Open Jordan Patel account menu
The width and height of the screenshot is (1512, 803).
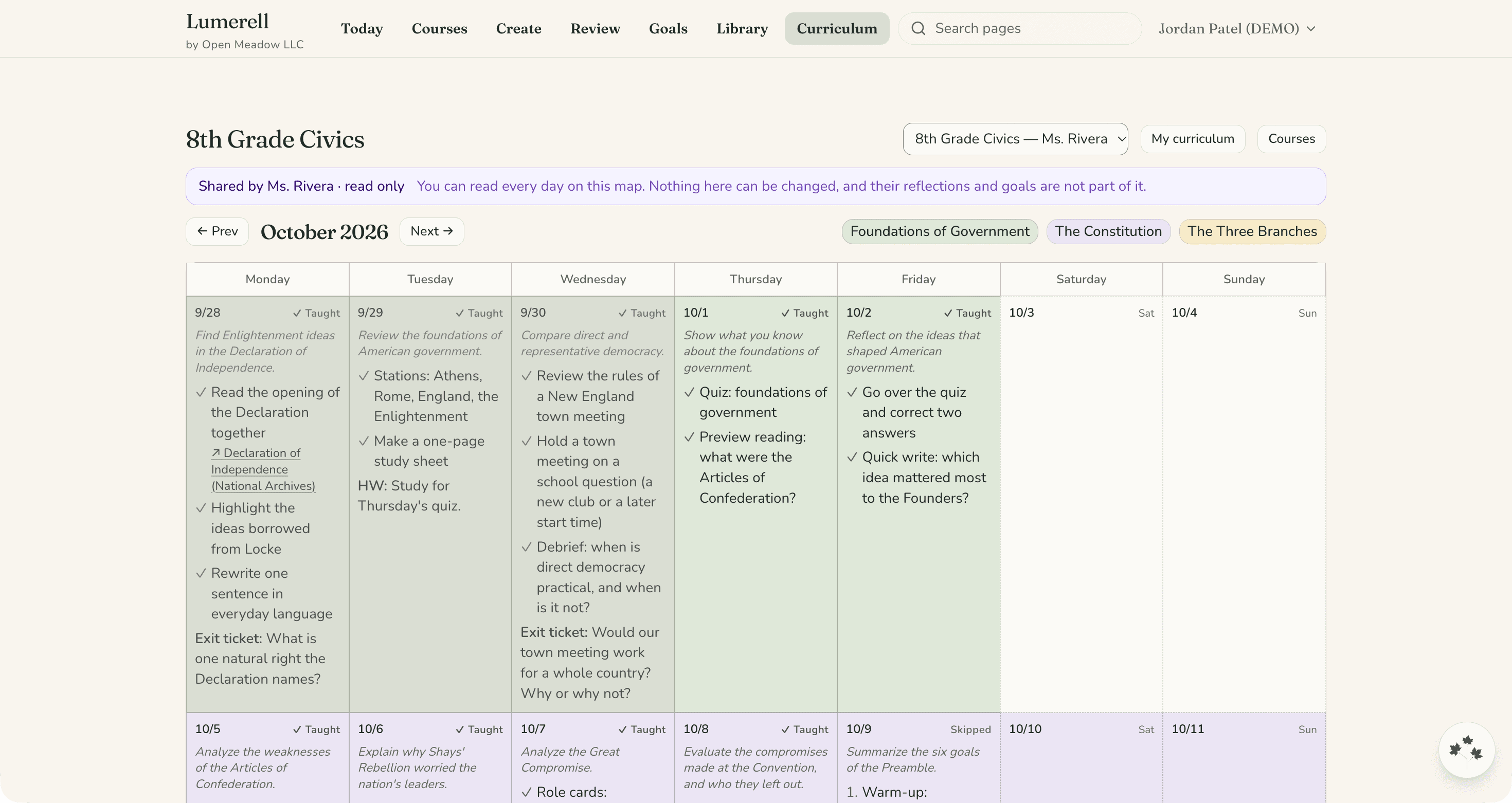(1237, 28)
